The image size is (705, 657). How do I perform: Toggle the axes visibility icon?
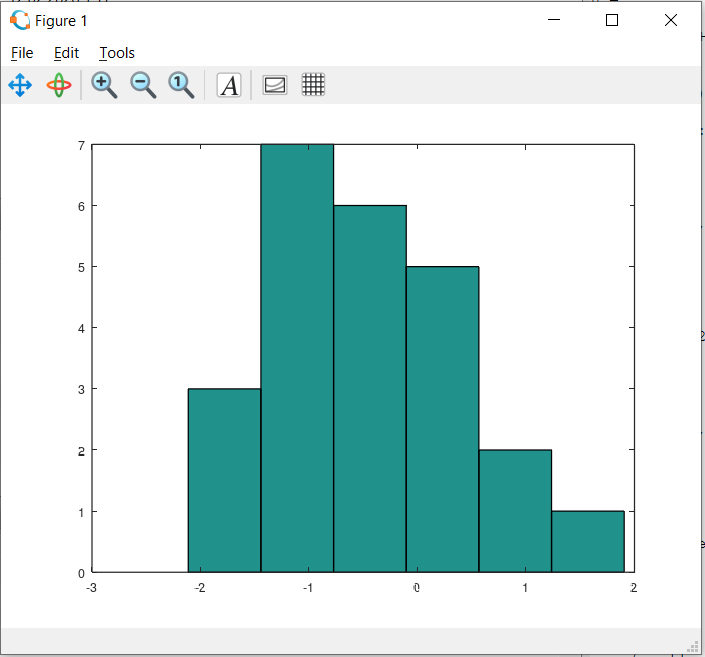click(x=274, y=85)
